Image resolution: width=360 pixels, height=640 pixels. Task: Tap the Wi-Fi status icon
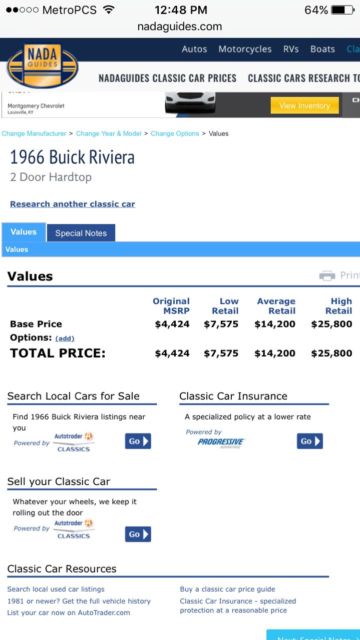tap(108, 9)
